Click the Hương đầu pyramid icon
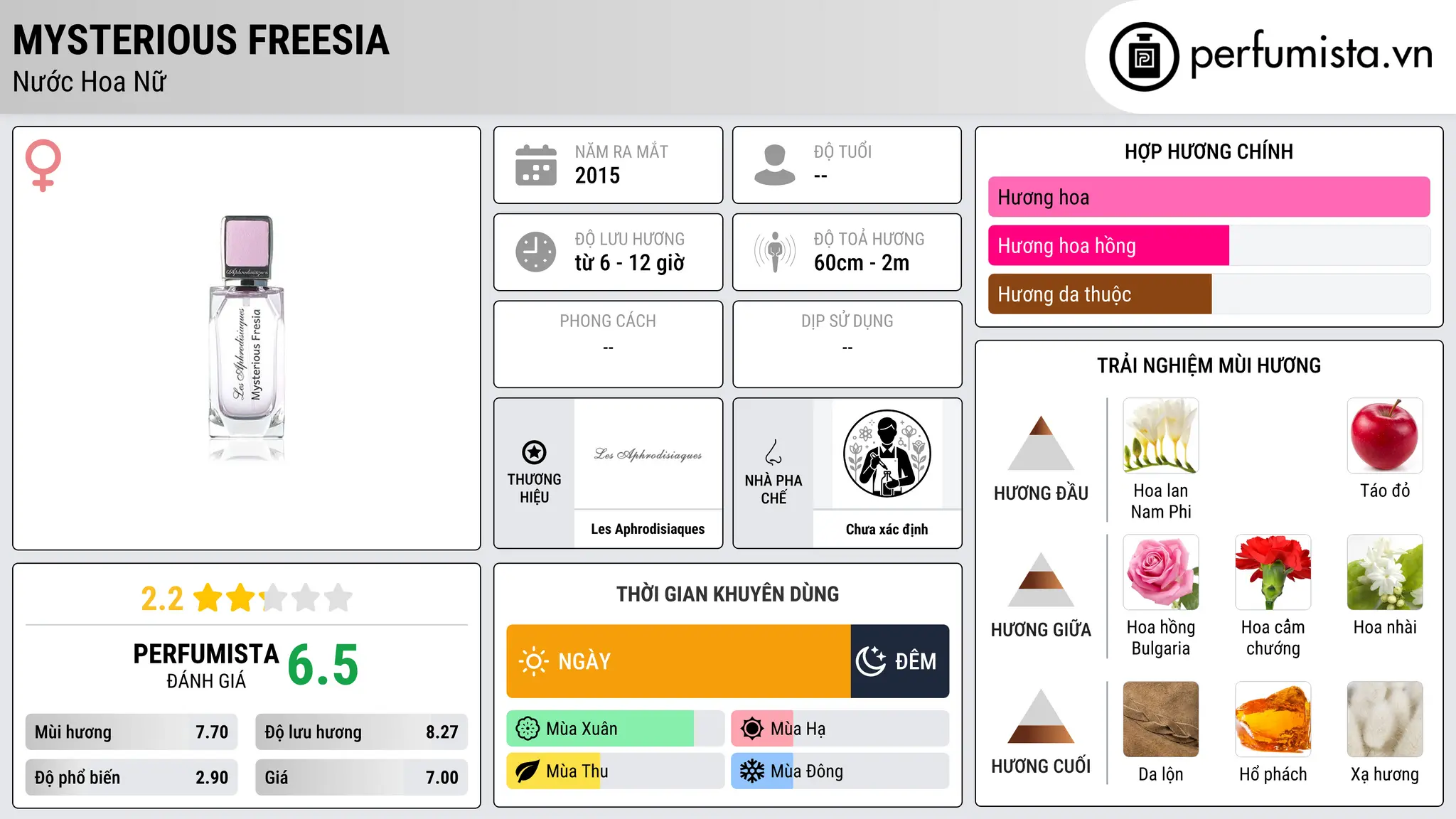 [1041, 443]
